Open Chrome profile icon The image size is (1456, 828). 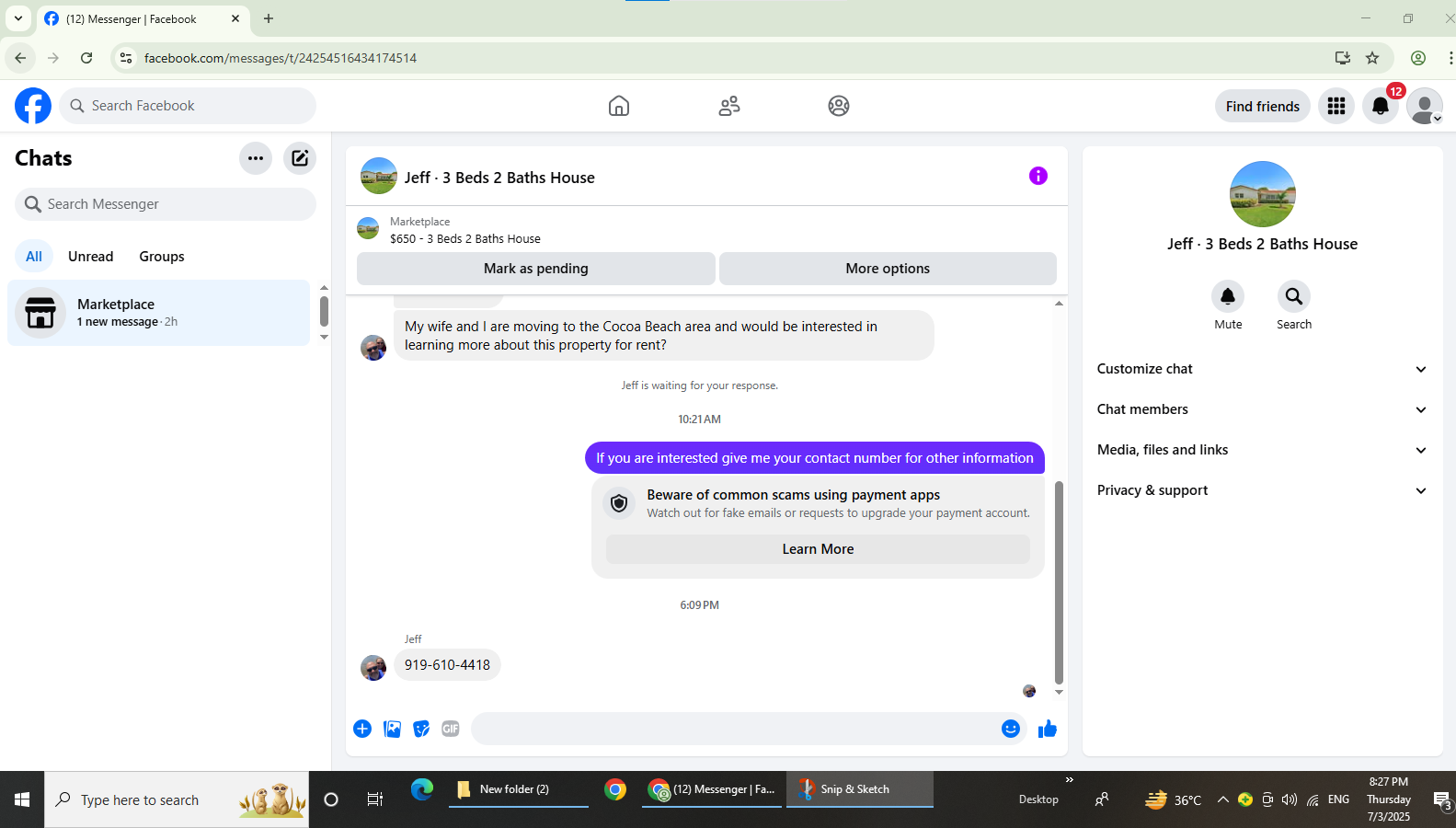[1418, 58]
